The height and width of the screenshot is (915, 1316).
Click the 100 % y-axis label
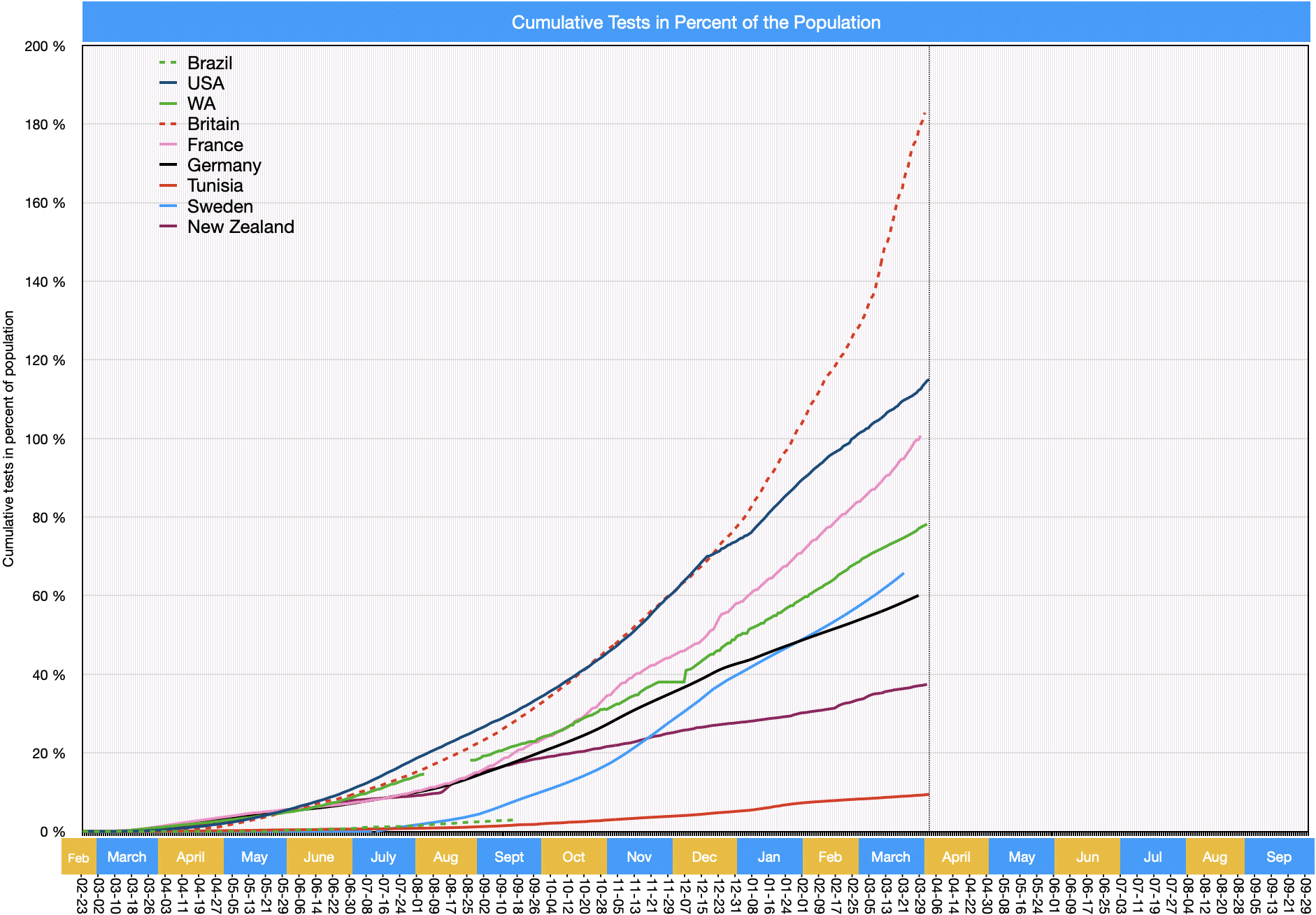[x=45, y=439]
